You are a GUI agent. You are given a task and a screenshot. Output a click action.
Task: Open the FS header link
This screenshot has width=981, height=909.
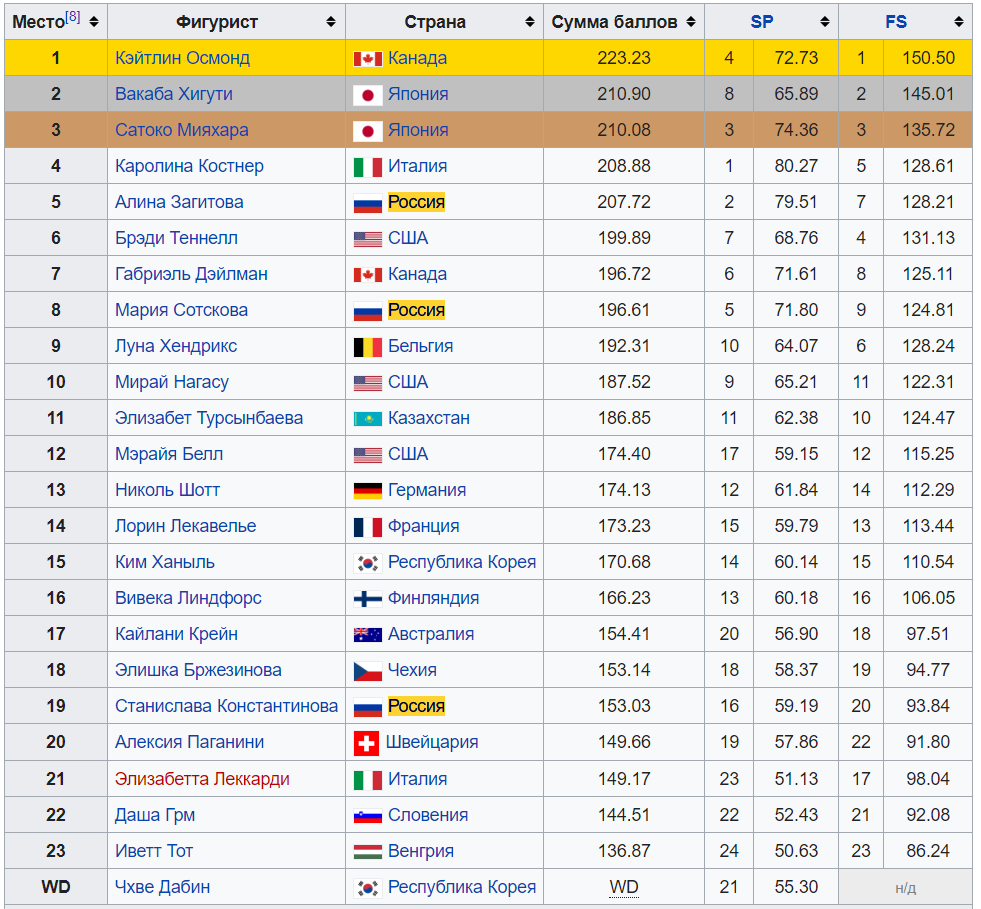click(x=896, y=22)
